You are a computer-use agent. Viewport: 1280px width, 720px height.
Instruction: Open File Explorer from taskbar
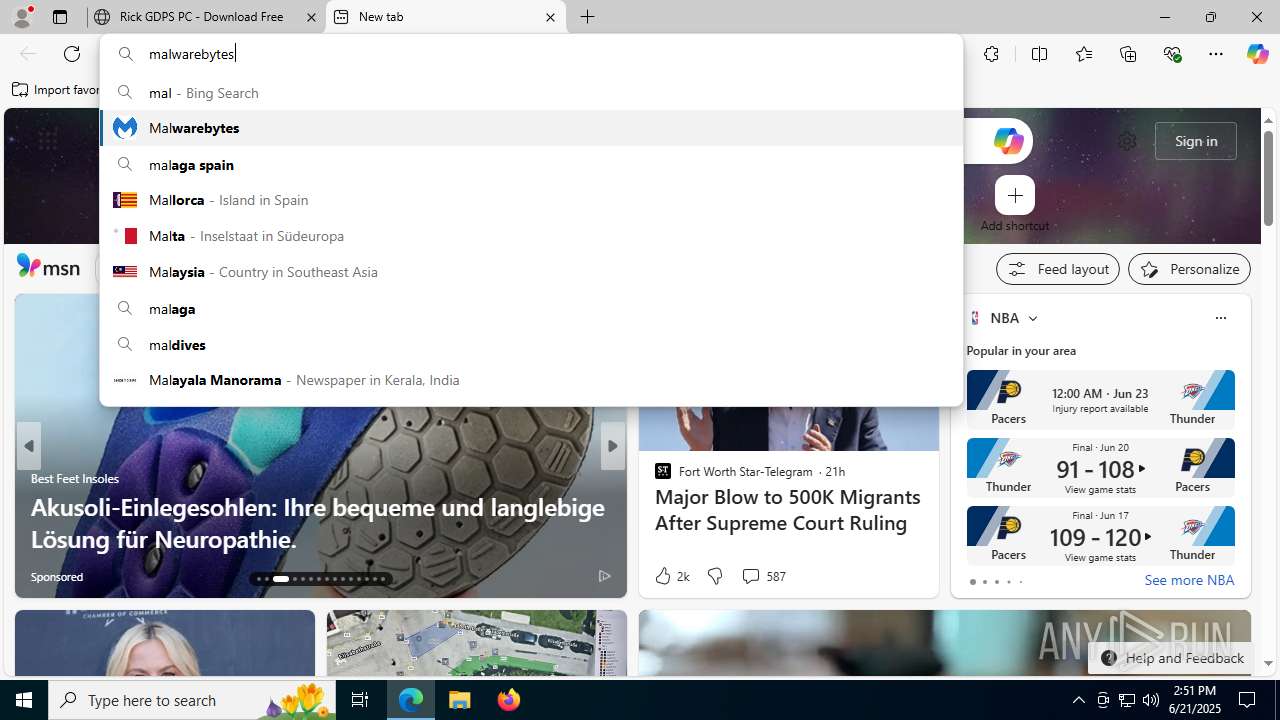(x=460, y=700)
